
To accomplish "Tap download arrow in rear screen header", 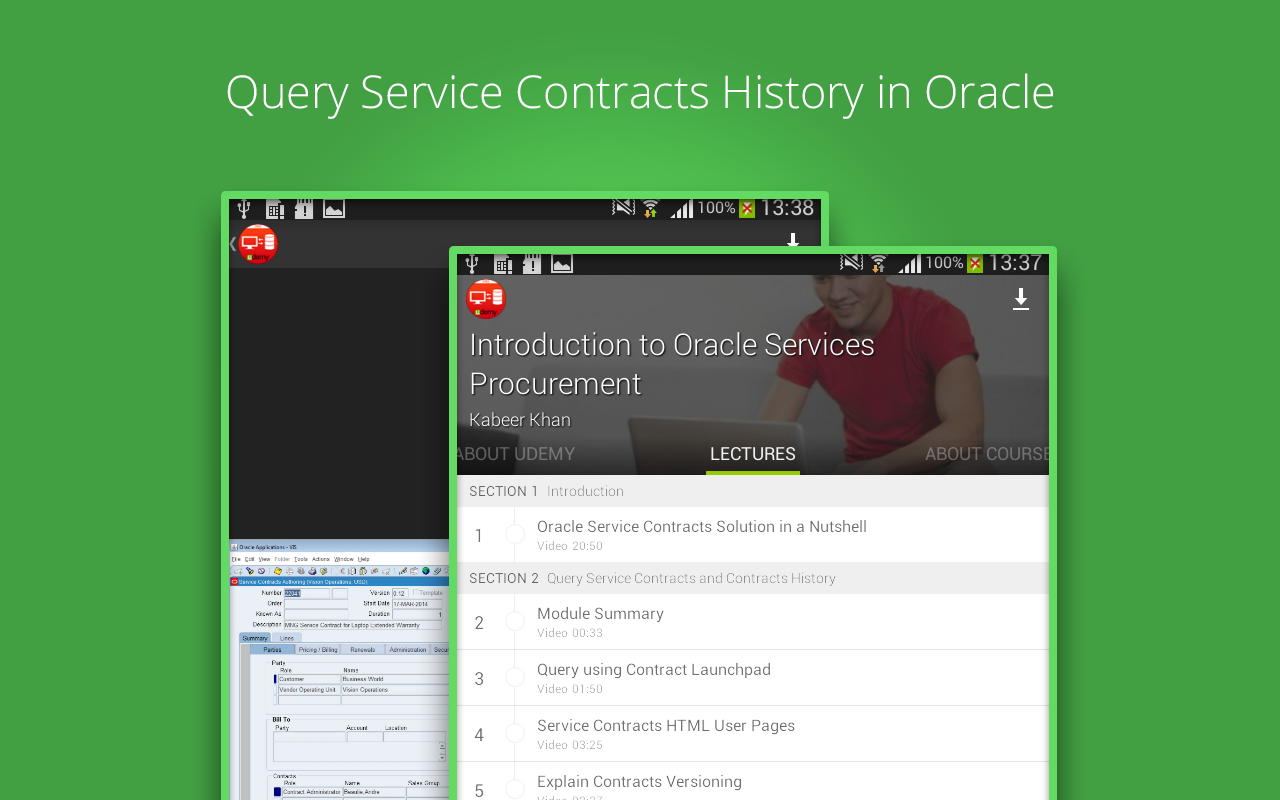I will click(x=793, y=240).
